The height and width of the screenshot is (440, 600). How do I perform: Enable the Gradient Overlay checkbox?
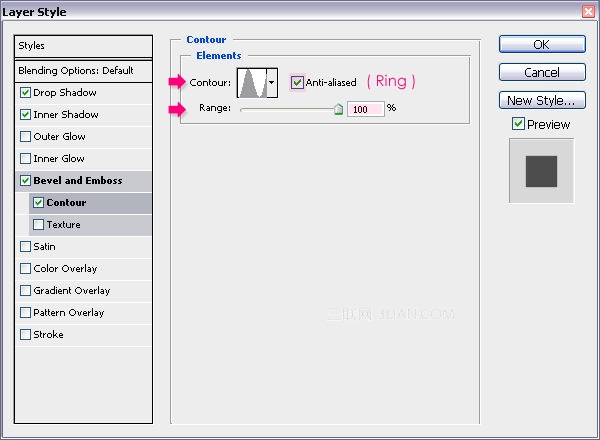point(25,291)
